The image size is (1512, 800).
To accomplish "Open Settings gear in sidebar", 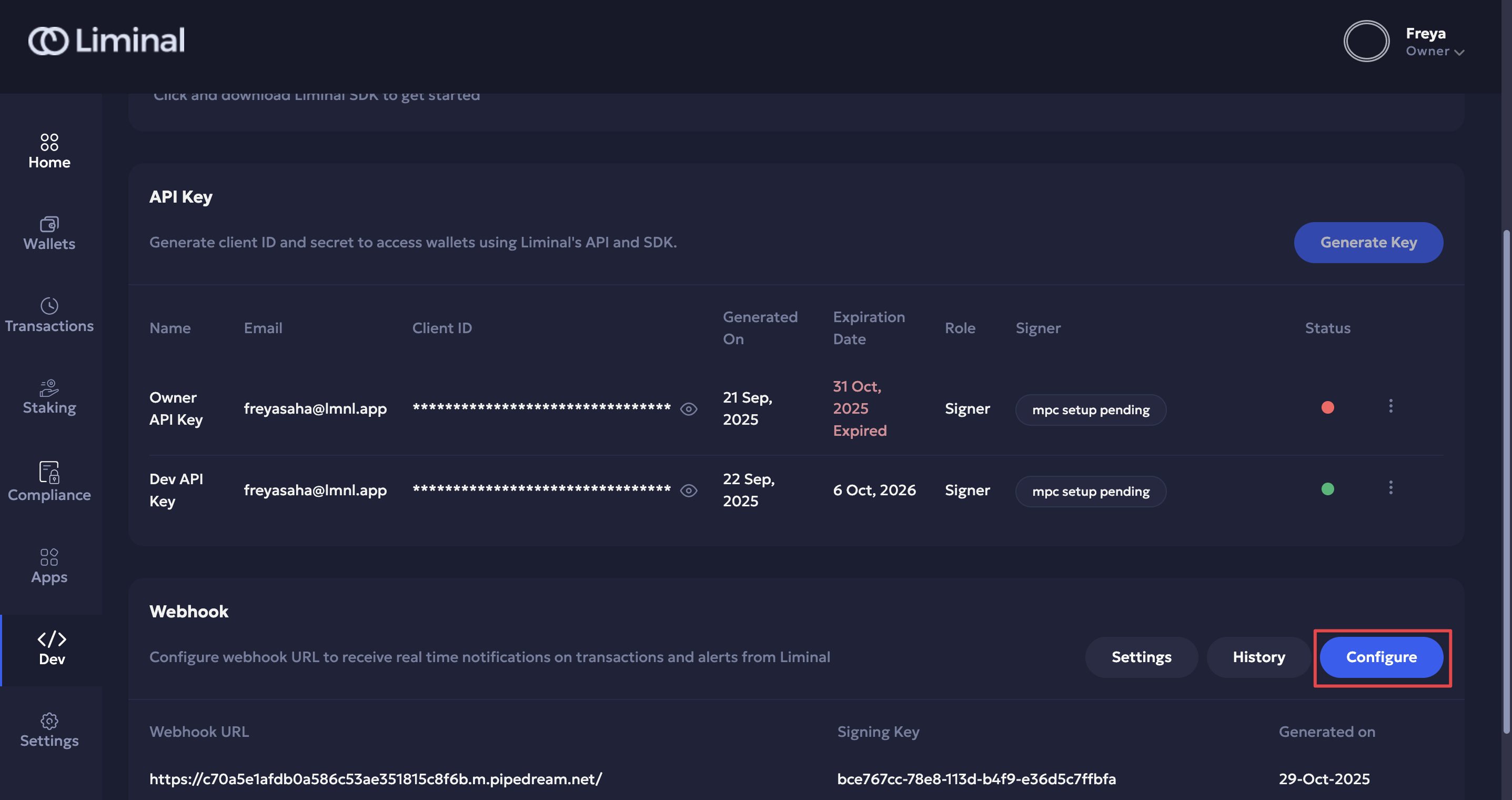I will pyautogui.click(x=49, y=721).
